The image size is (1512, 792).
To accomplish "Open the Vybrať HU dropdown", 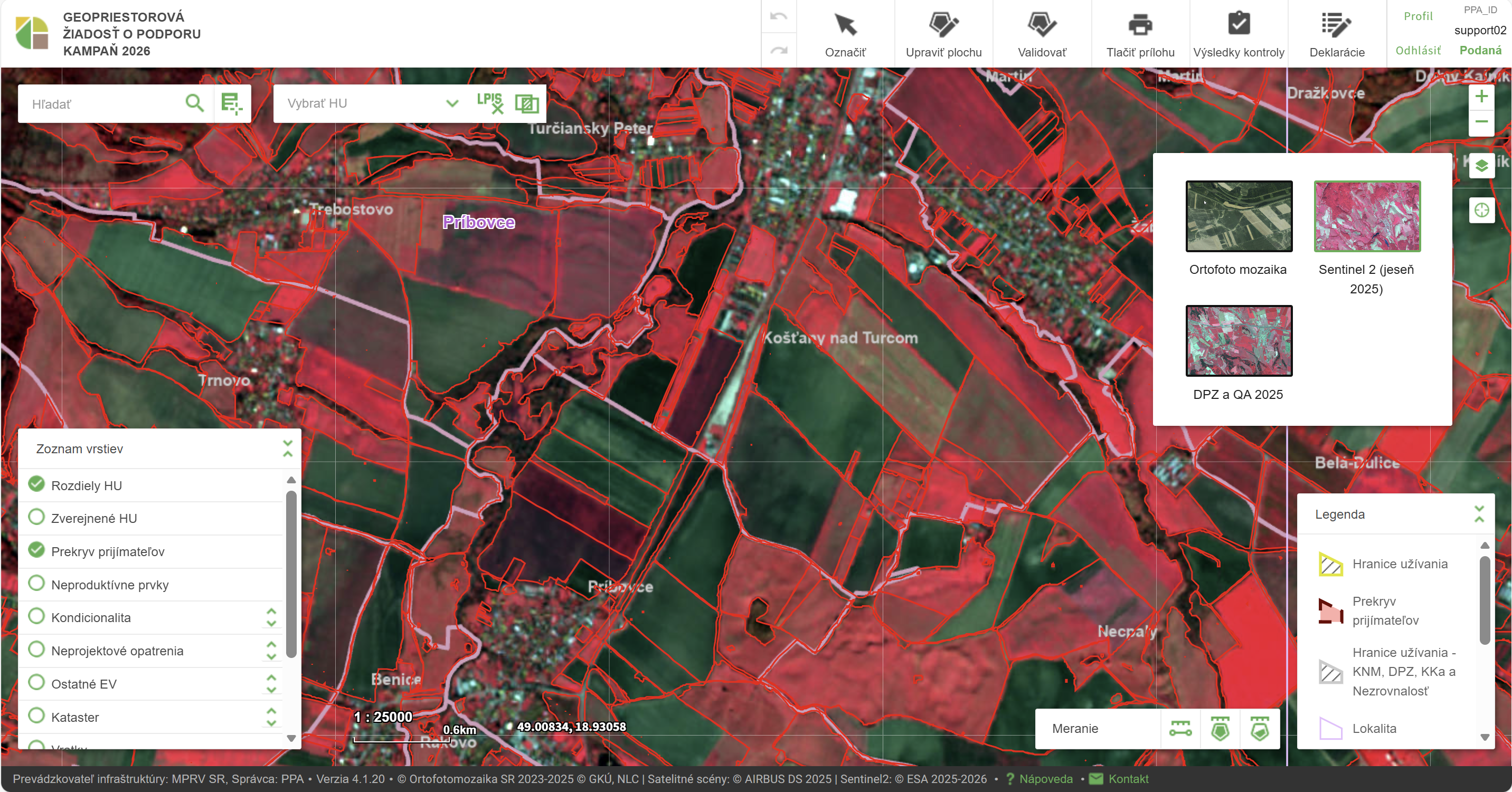I will (x=451, y=103).
